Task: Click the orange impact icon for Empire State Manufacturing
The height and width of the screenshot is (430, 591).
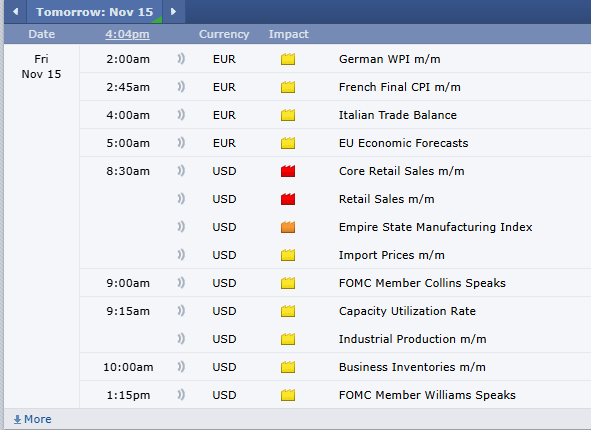Action: (288, 227)
